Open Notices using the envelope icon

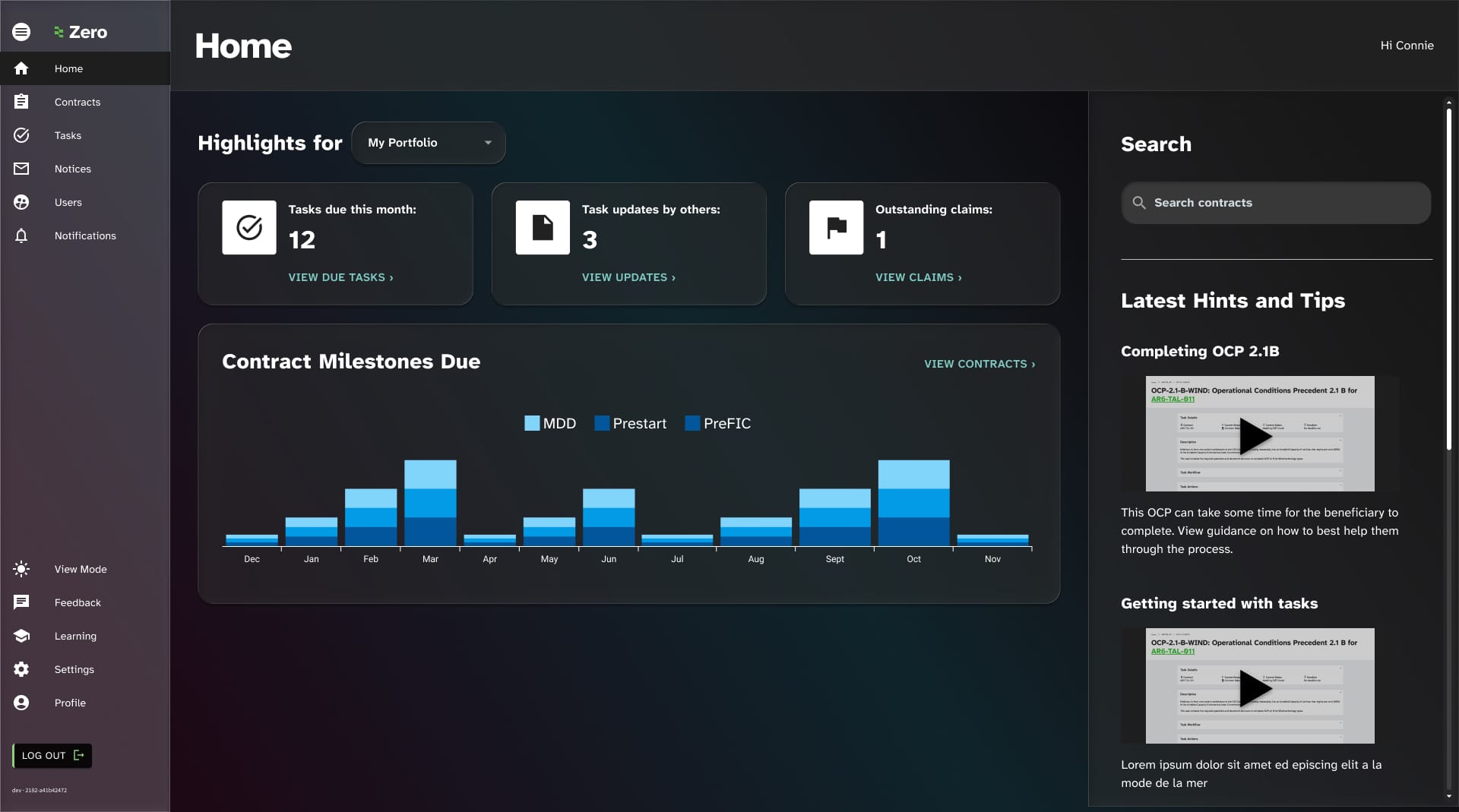click(x=21, y=169)
